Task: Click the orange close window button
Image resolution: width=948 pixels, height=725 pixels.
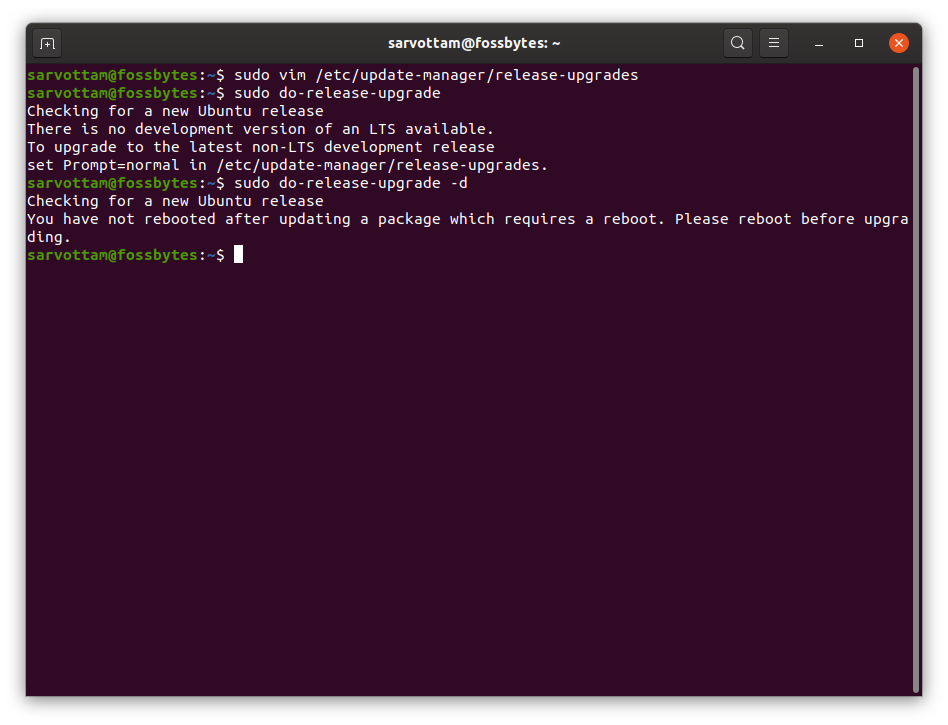Action: [x=898, y=42]
